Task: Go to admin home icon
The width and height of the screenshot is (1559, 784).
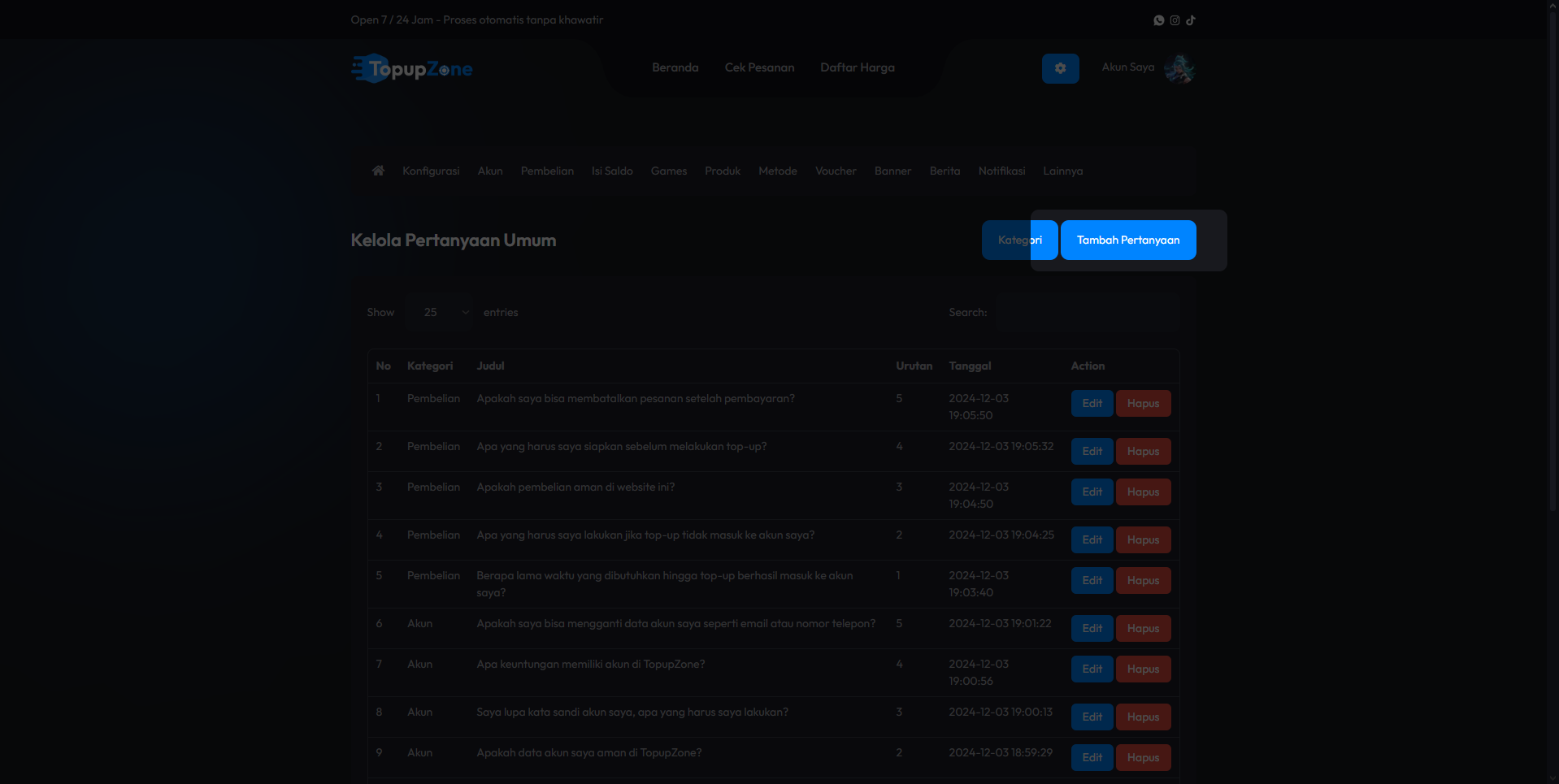Action: click(x=378, y=171)
